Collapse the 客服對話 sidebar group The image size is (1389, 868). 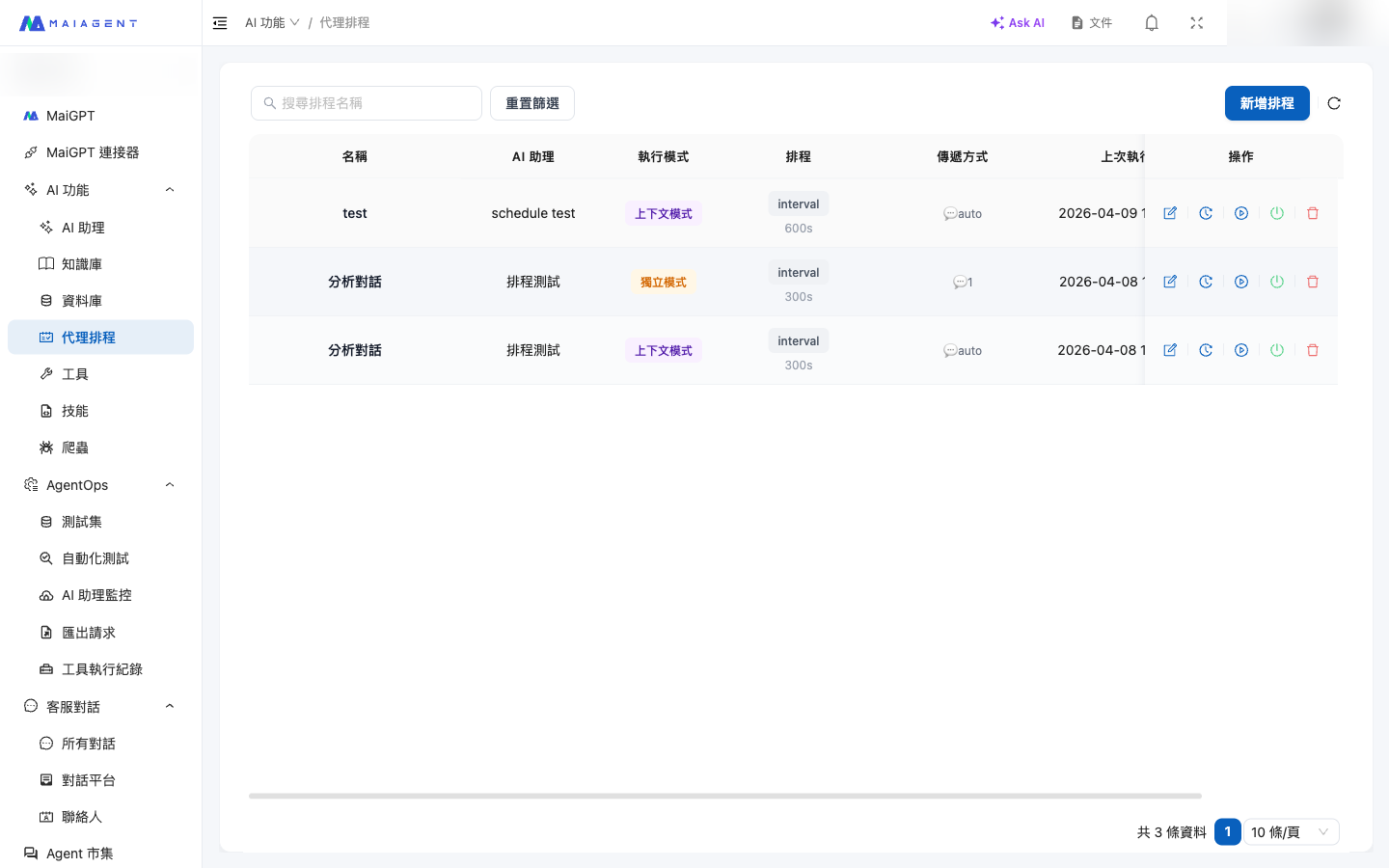pos(100,707)
